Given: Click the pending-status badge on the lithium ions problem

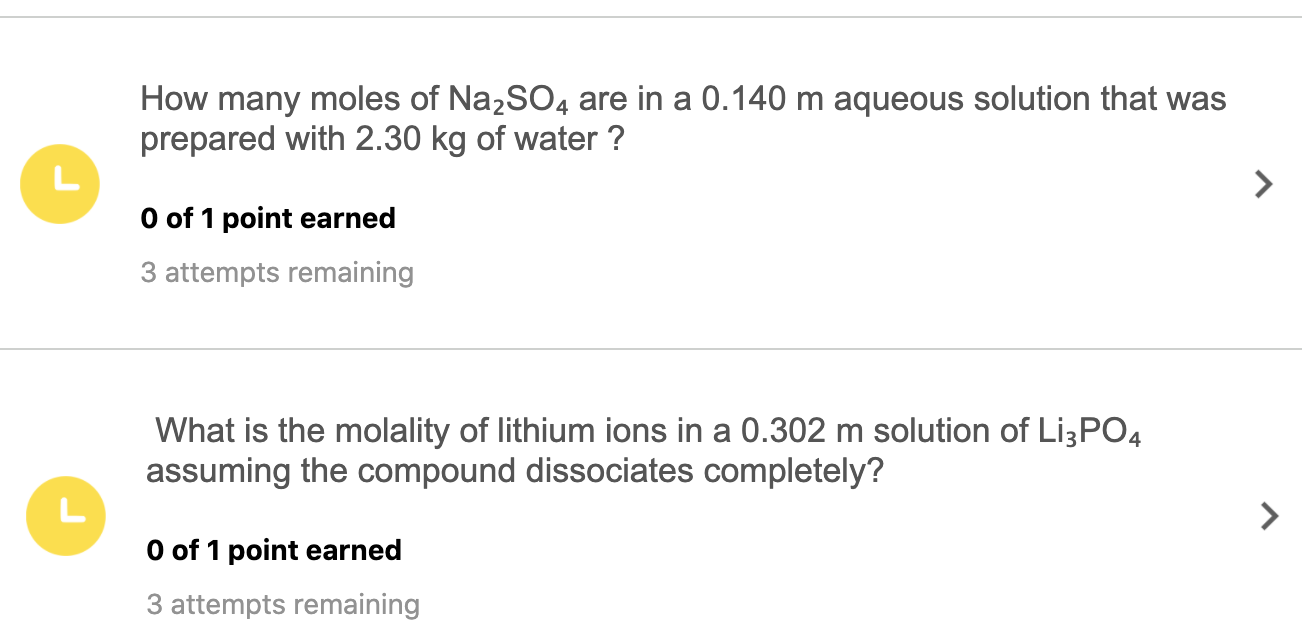Looking at the screenshot, I should [65, 516].
